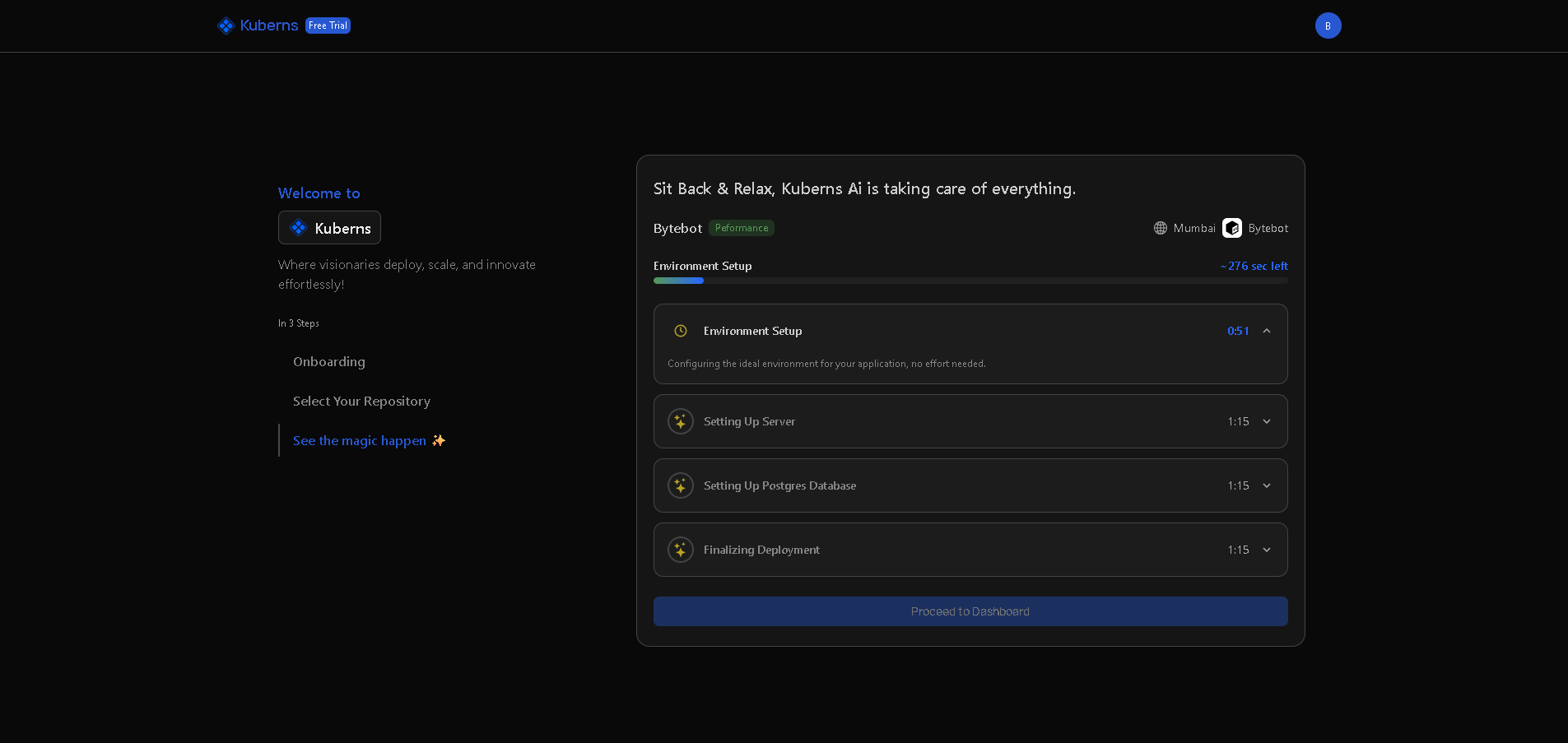Viewport: 1568px width, 743px height.
Task: Click the sparkle icon for Postgres Database
Action: [680, 485]
